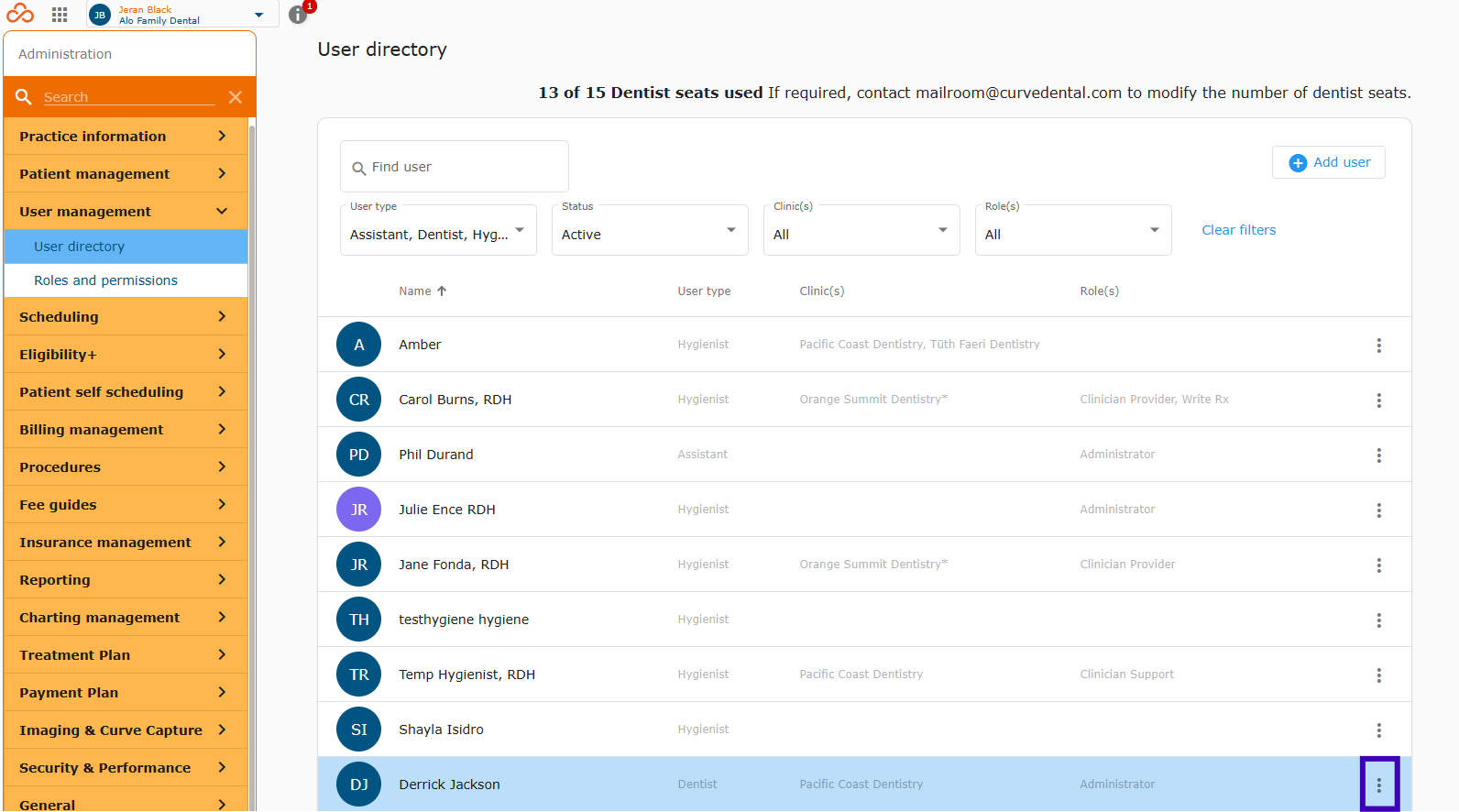Open row actions menu for Julie Ence
The height and width of the screenshot is (812, 1459).
click(x=1378, y=510)
